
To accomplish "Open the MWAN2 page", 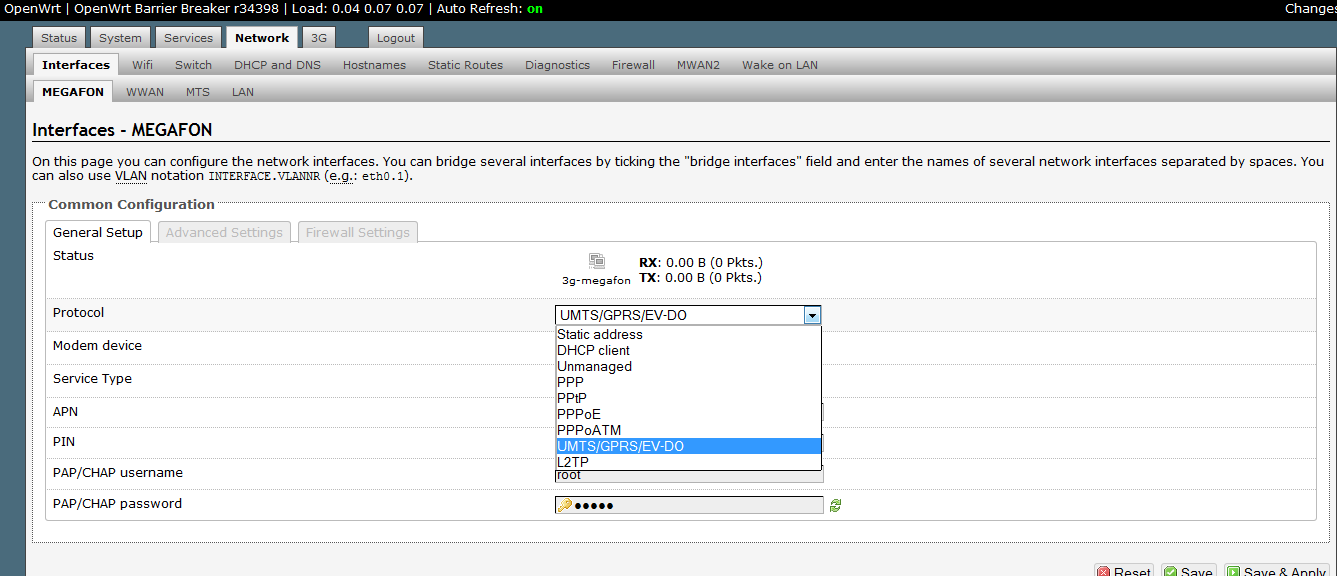I will 698,65.
